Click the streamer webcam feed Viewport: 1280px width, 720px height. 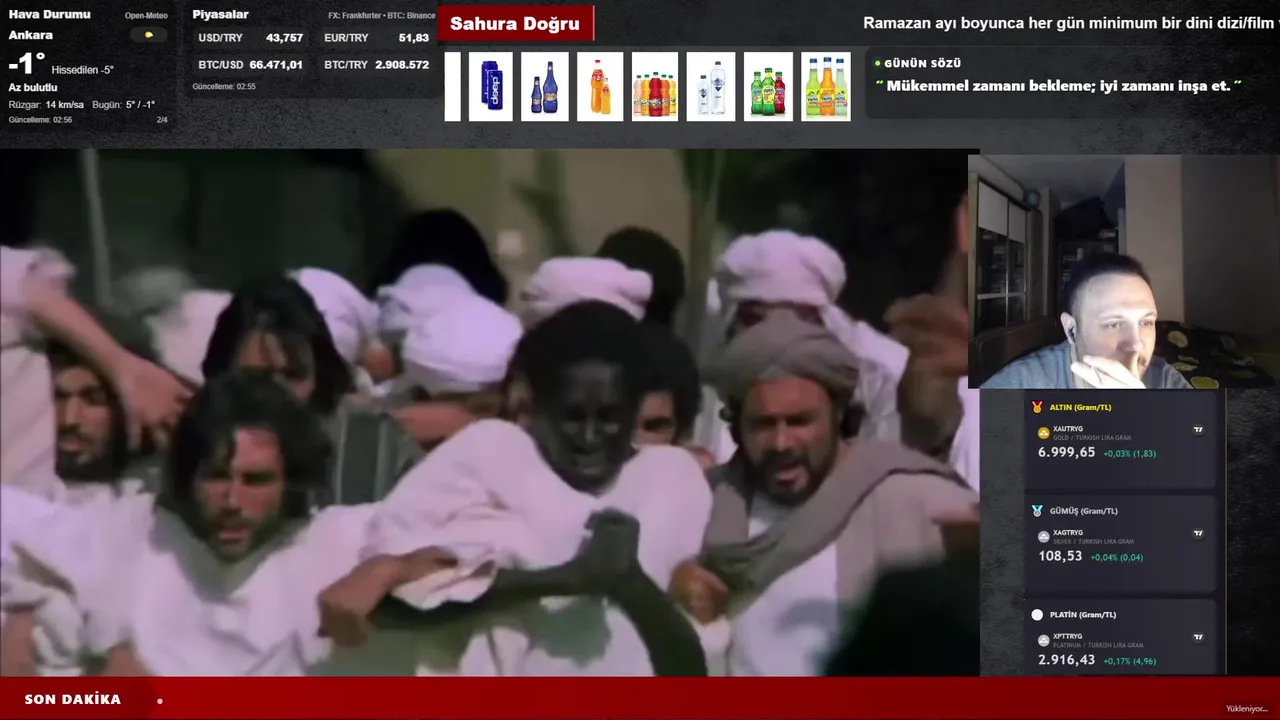pyautogui.click(x=1123, y=271)
